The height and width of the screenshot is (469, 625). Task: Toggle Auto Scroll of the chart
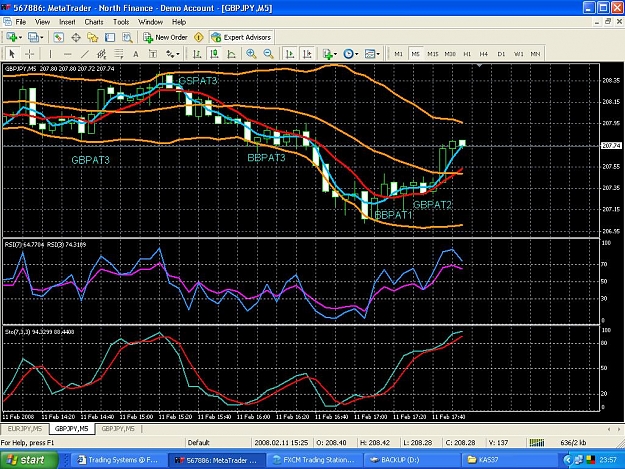coord(290,54)
